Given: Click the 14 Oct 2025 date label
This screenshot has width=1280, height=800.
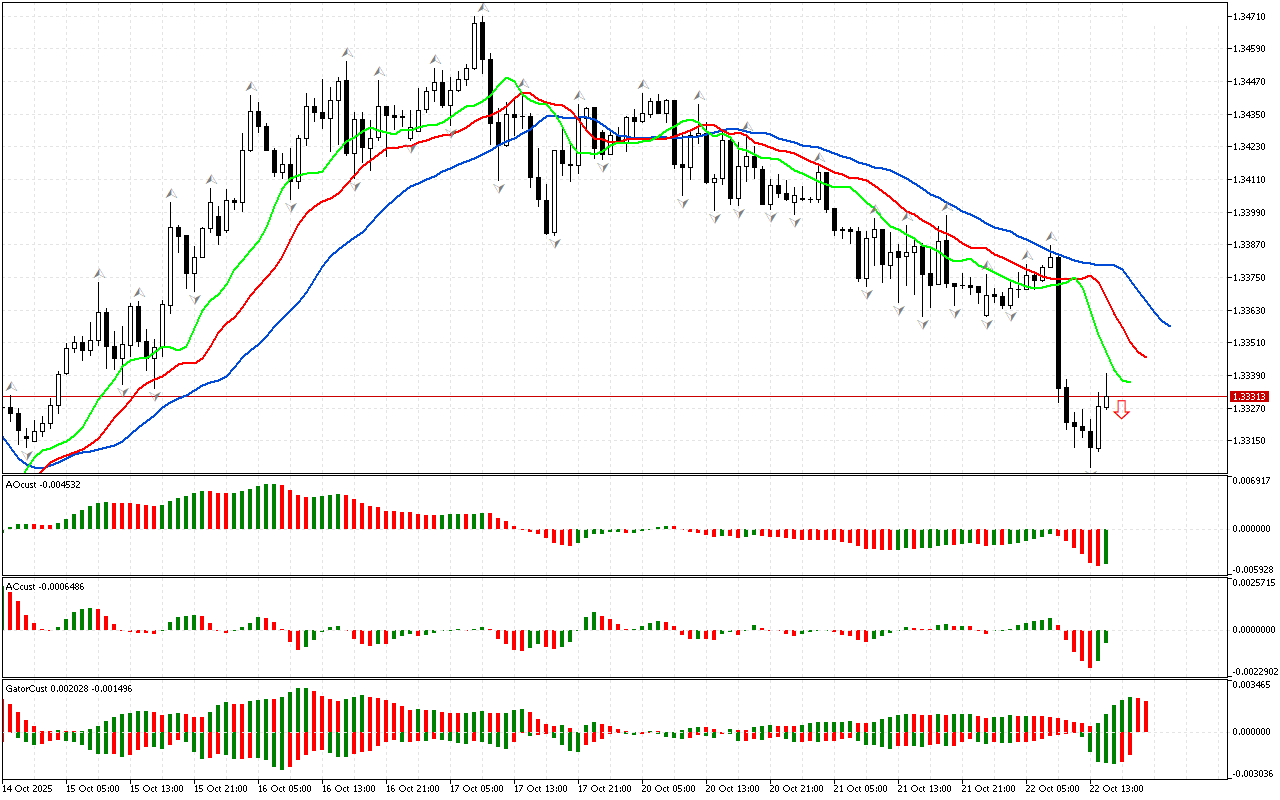Looking at the screenshot, I should (x=29, y=788).
